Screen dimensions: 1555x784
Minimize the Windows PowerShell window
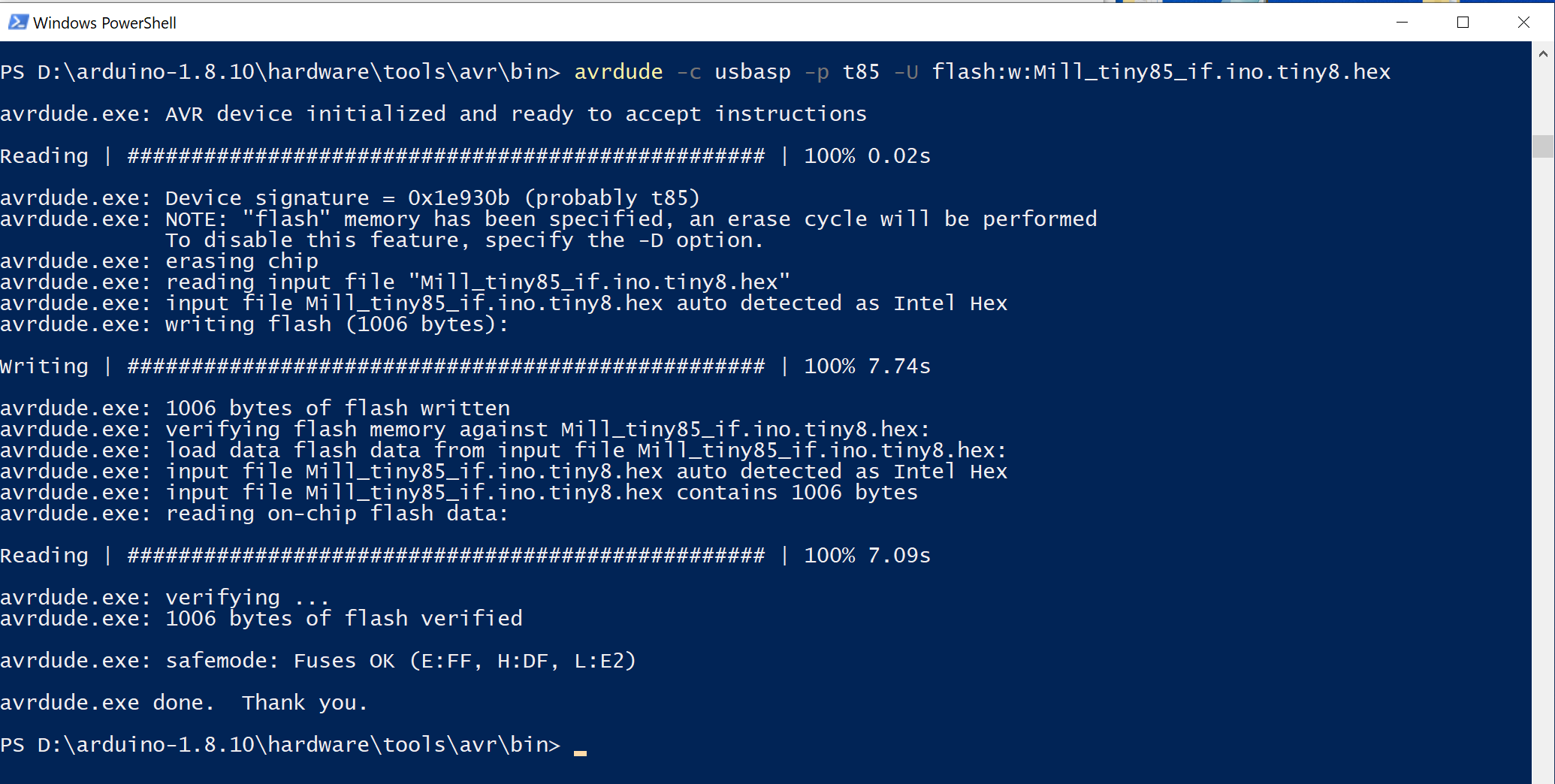click(1402, 23)
